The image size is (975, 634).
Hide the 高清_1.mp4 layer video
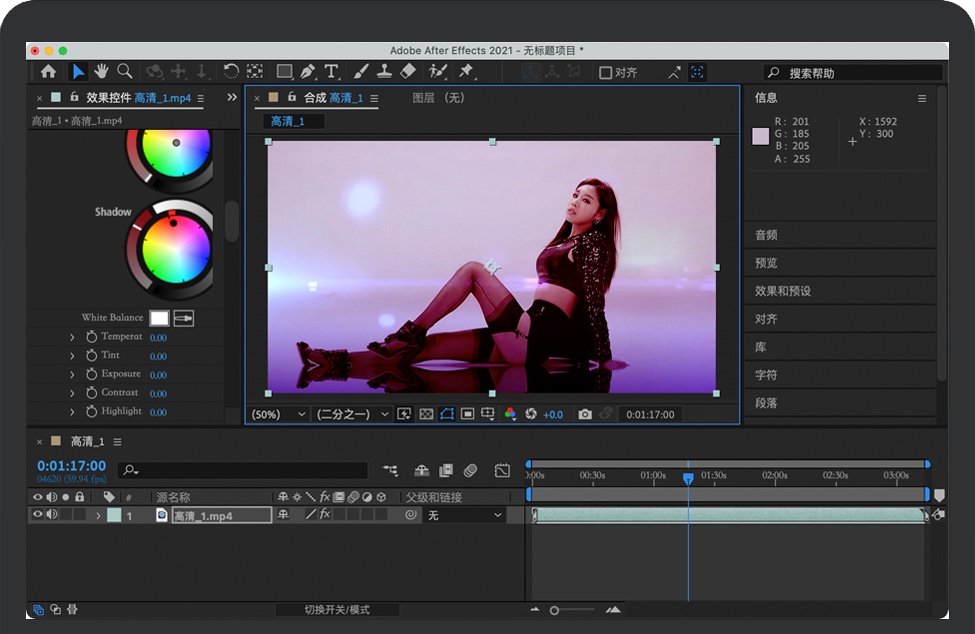tap(38, 515)
